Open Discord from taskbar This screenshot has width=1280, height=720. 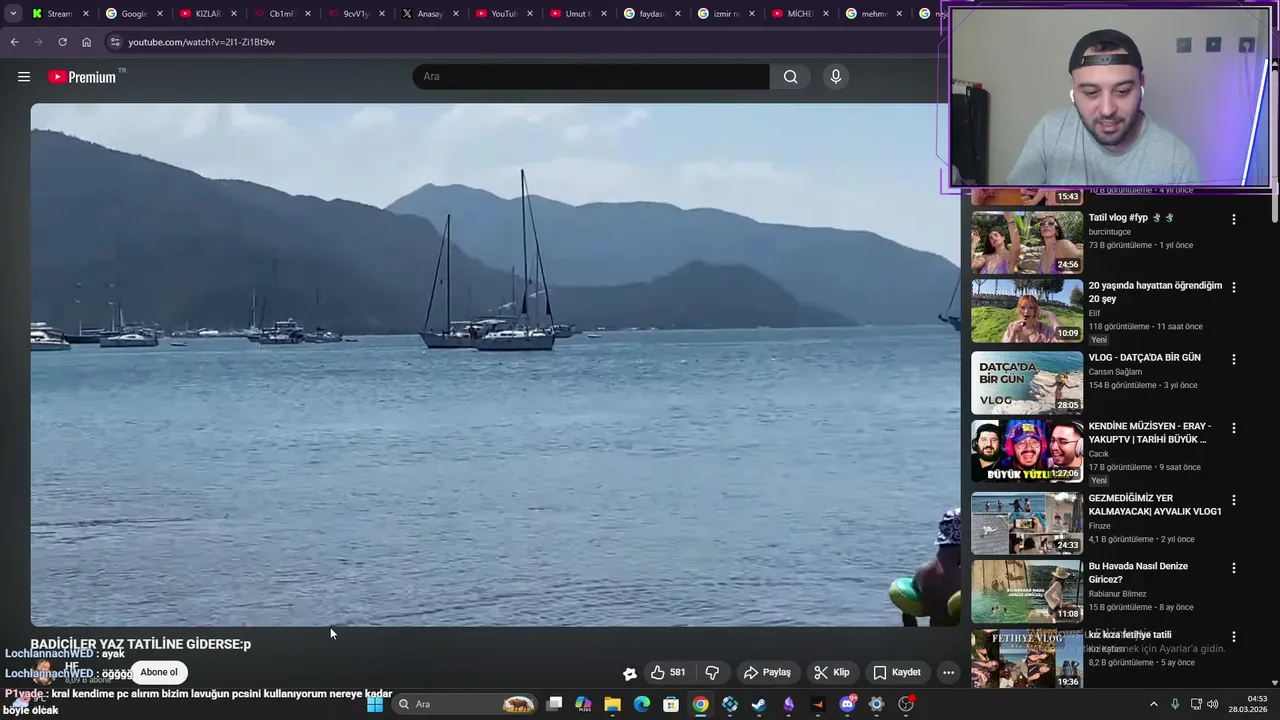pos(848,704)
